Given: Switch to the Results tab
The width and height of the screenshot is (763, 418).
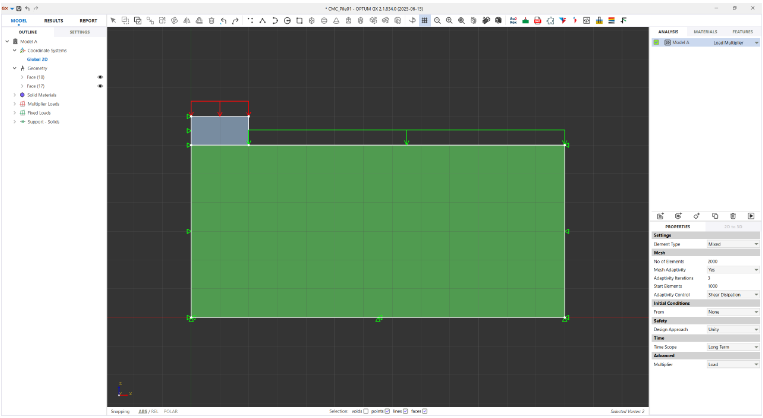Looking at the screenshot, I should [x=54, y=20].
